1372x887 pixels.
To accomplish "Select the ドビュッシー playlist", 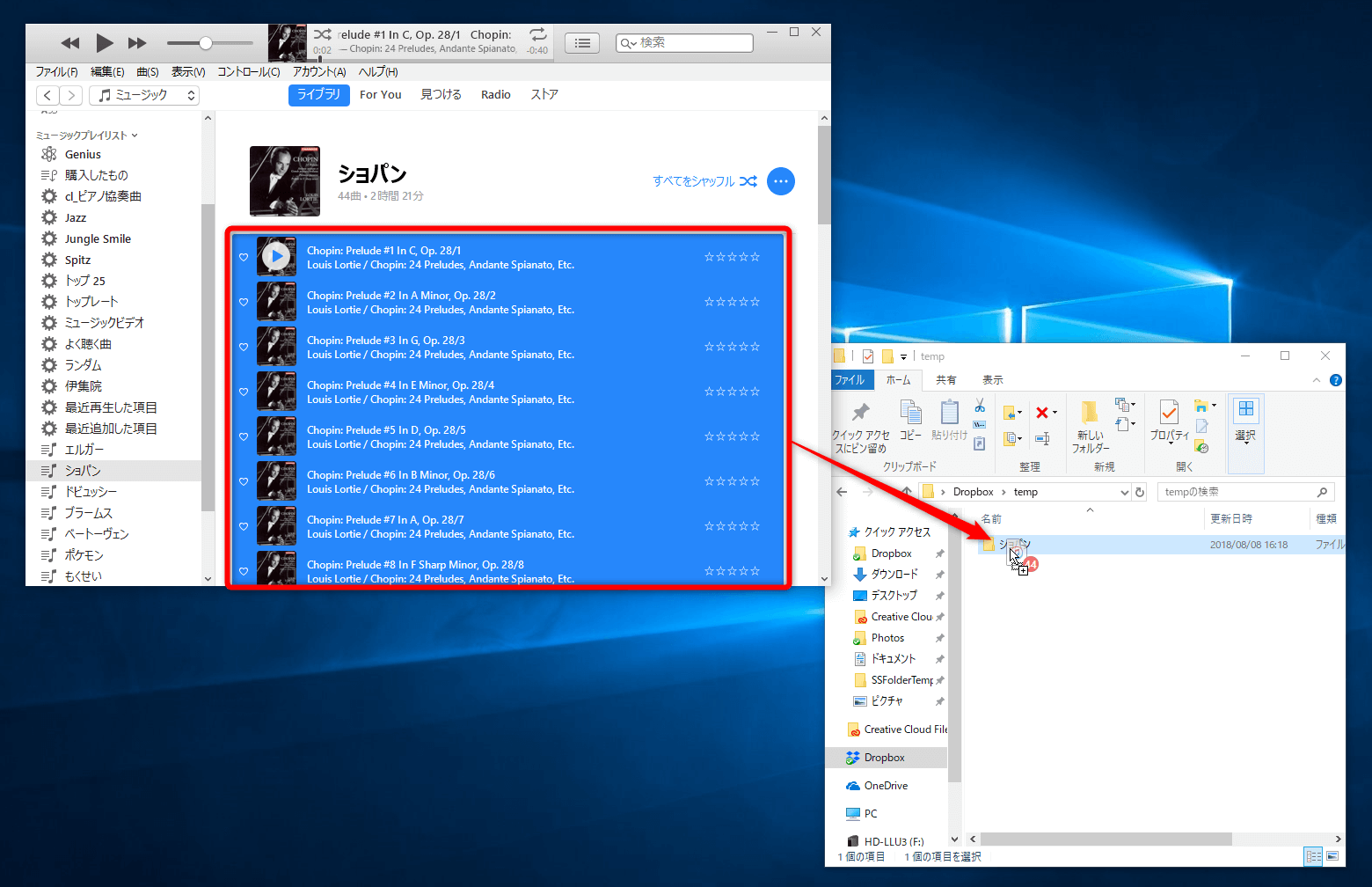I will click(x=91, y=492).
